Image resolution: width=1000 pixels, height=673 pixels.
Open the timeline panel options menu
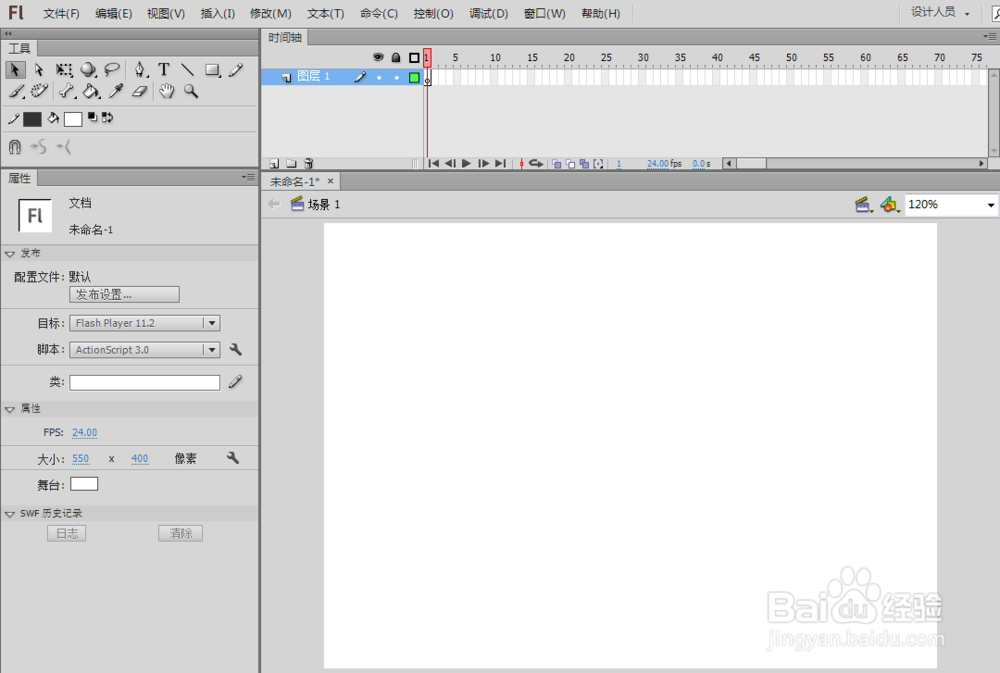pyautogui.click(x=990, y=37)
